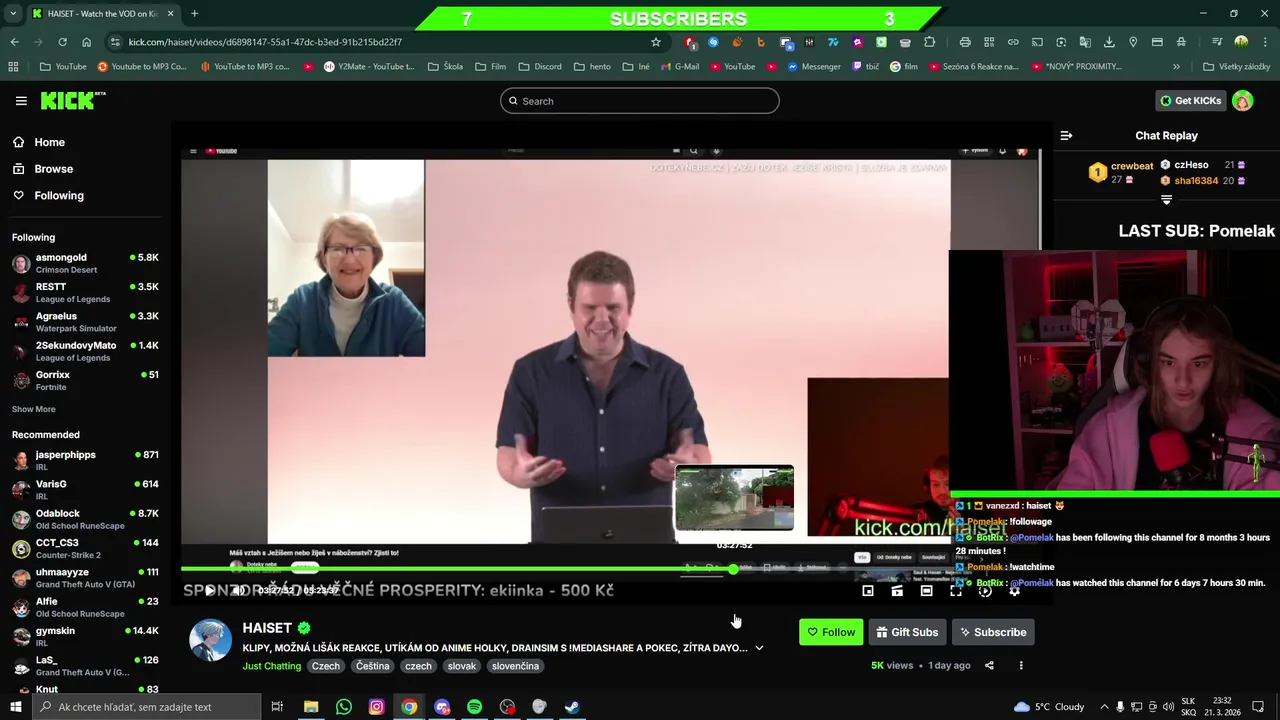This screenshot has height=720, width=1280.
Task: Open the Kick sidebar hamburger menu
Action: tap(21, 101)
